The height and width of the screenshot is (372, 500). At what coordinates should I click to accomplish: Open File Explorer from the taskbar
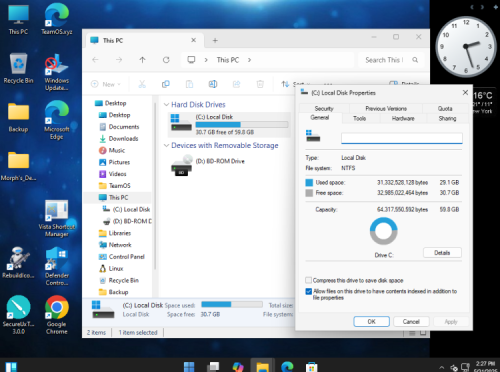point(263,366)
